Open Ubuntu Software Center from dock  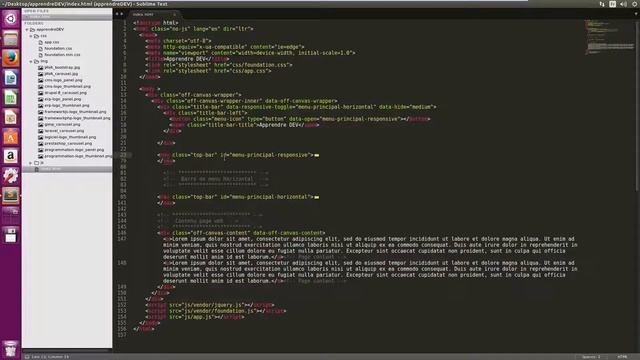11,137
